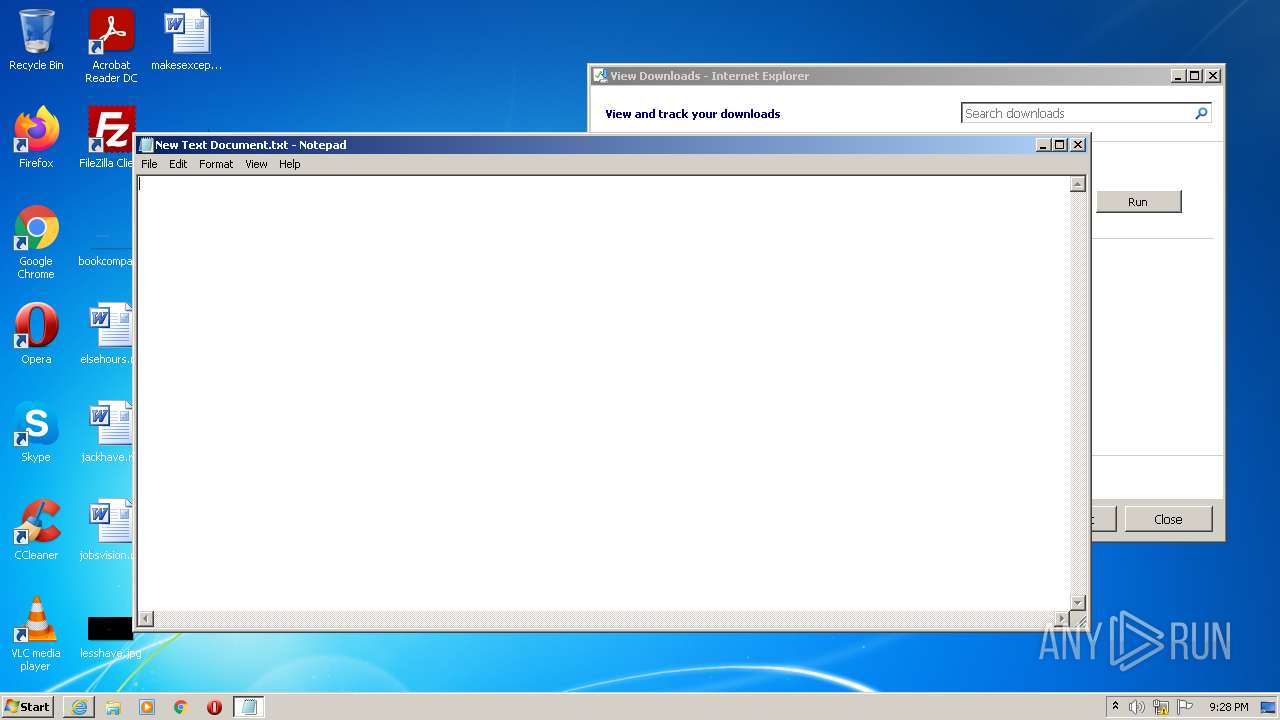
Task: Open jackhave Word document on desktop
Action: point(108,432)
